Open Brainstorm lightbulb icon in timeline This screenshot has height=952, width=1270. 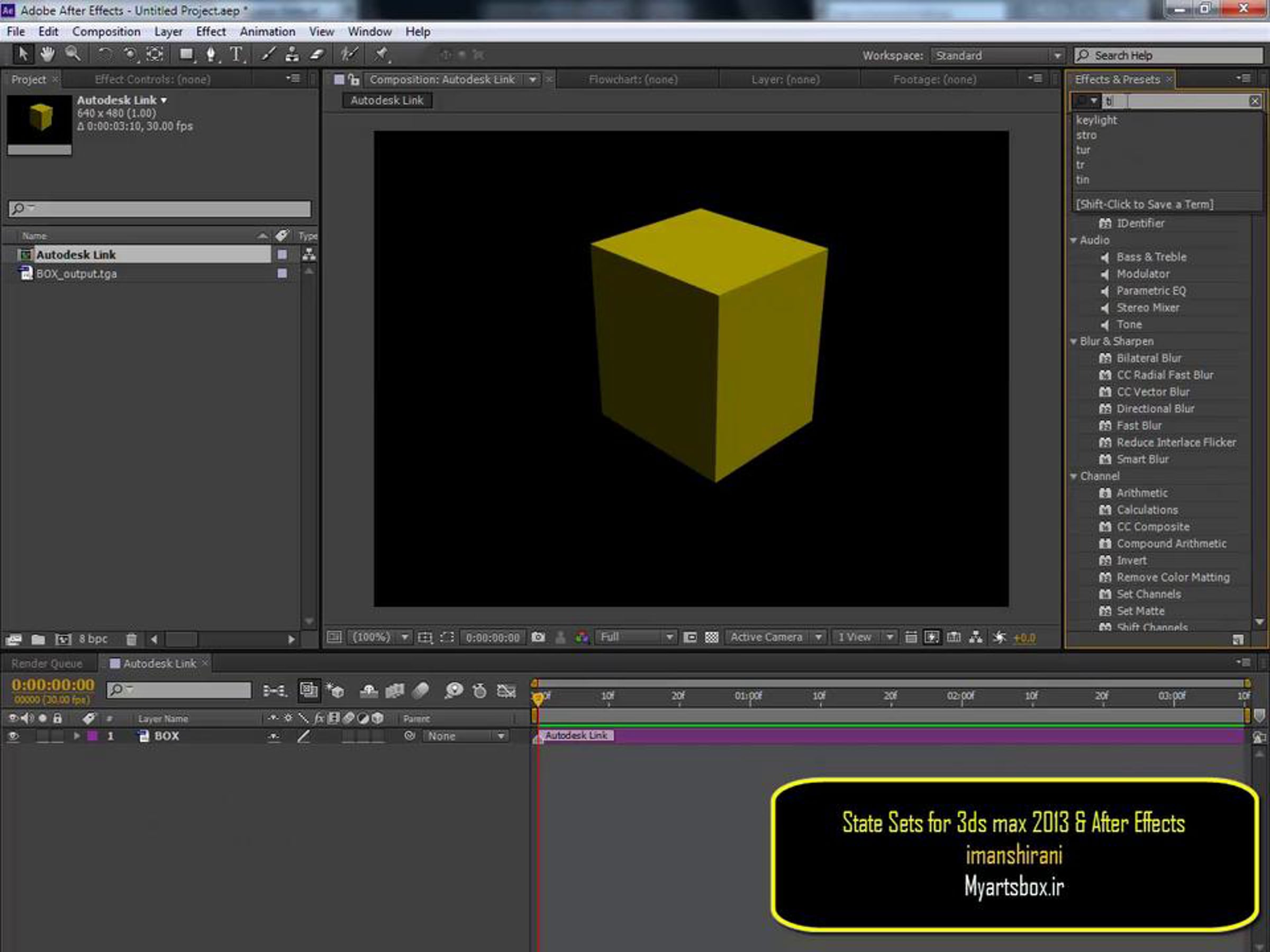453,691
